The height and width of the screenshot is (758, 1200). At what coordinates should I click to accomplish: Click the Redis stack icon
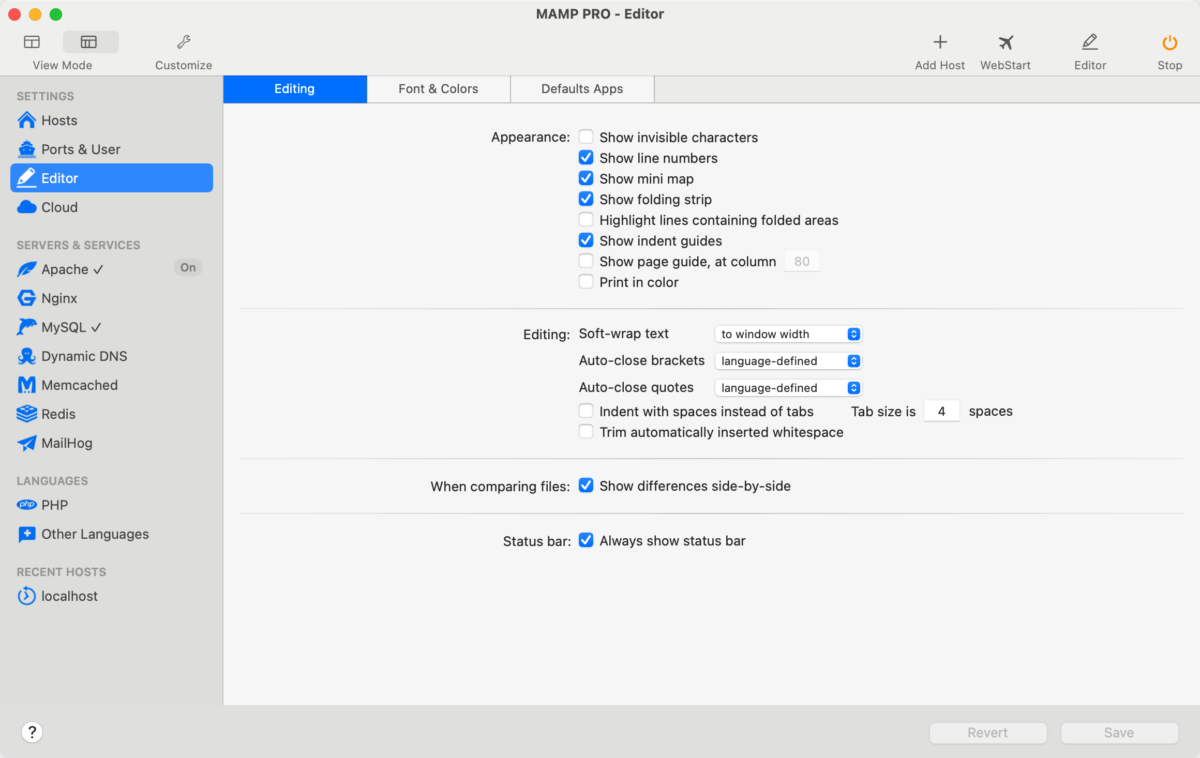point(27,414)
